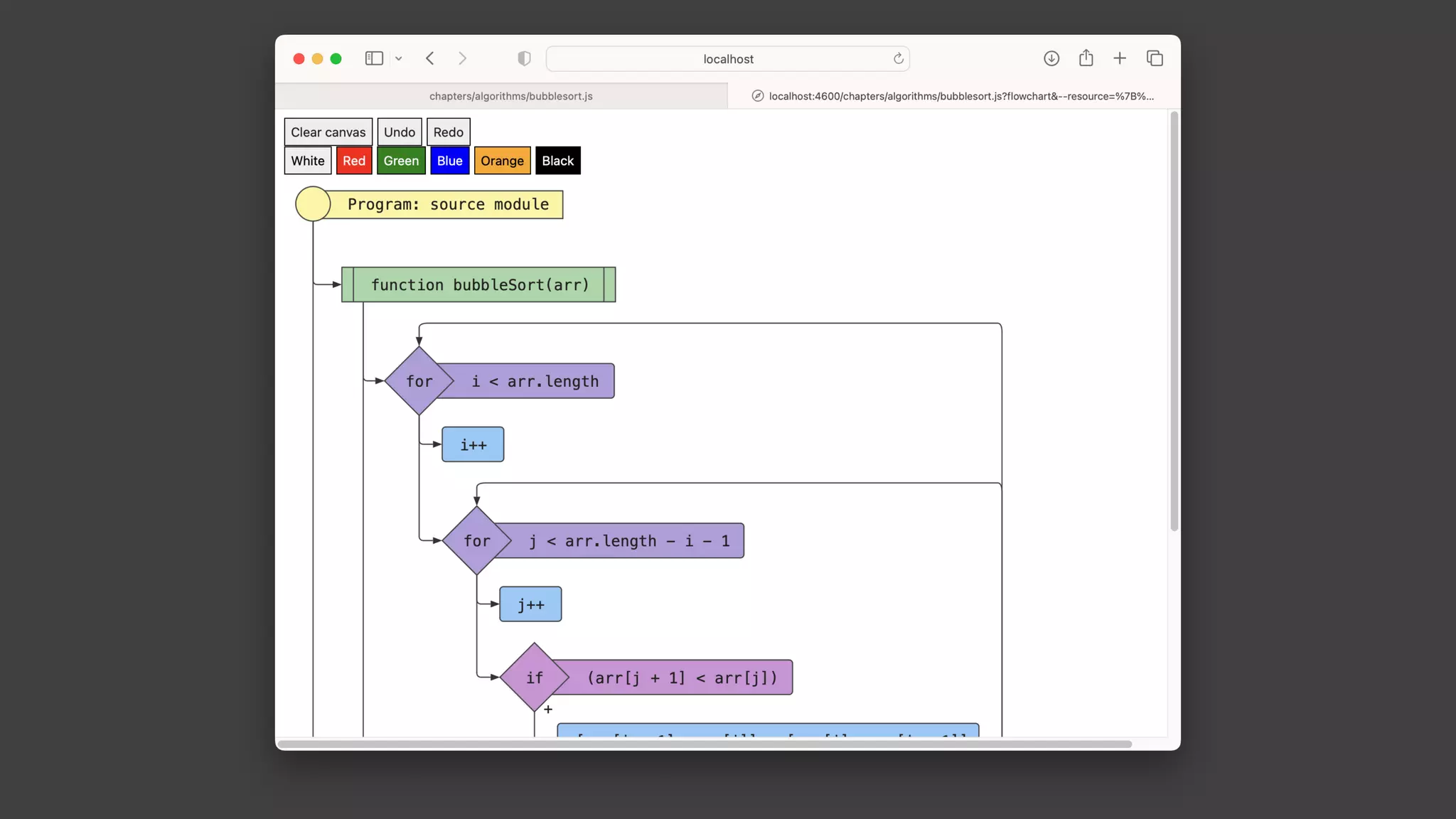
Task: Open sidebar options dropdown chevron
Action: (x=399, y=59)
